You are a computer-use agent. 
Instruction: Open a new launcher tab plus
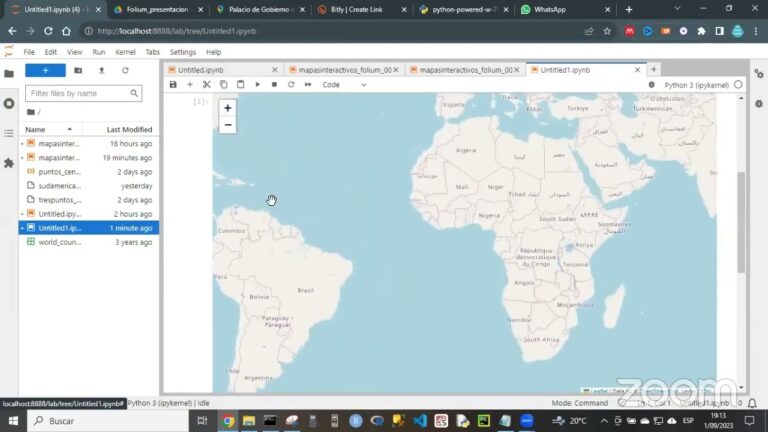pyautogui.click(x=653, y=70)
